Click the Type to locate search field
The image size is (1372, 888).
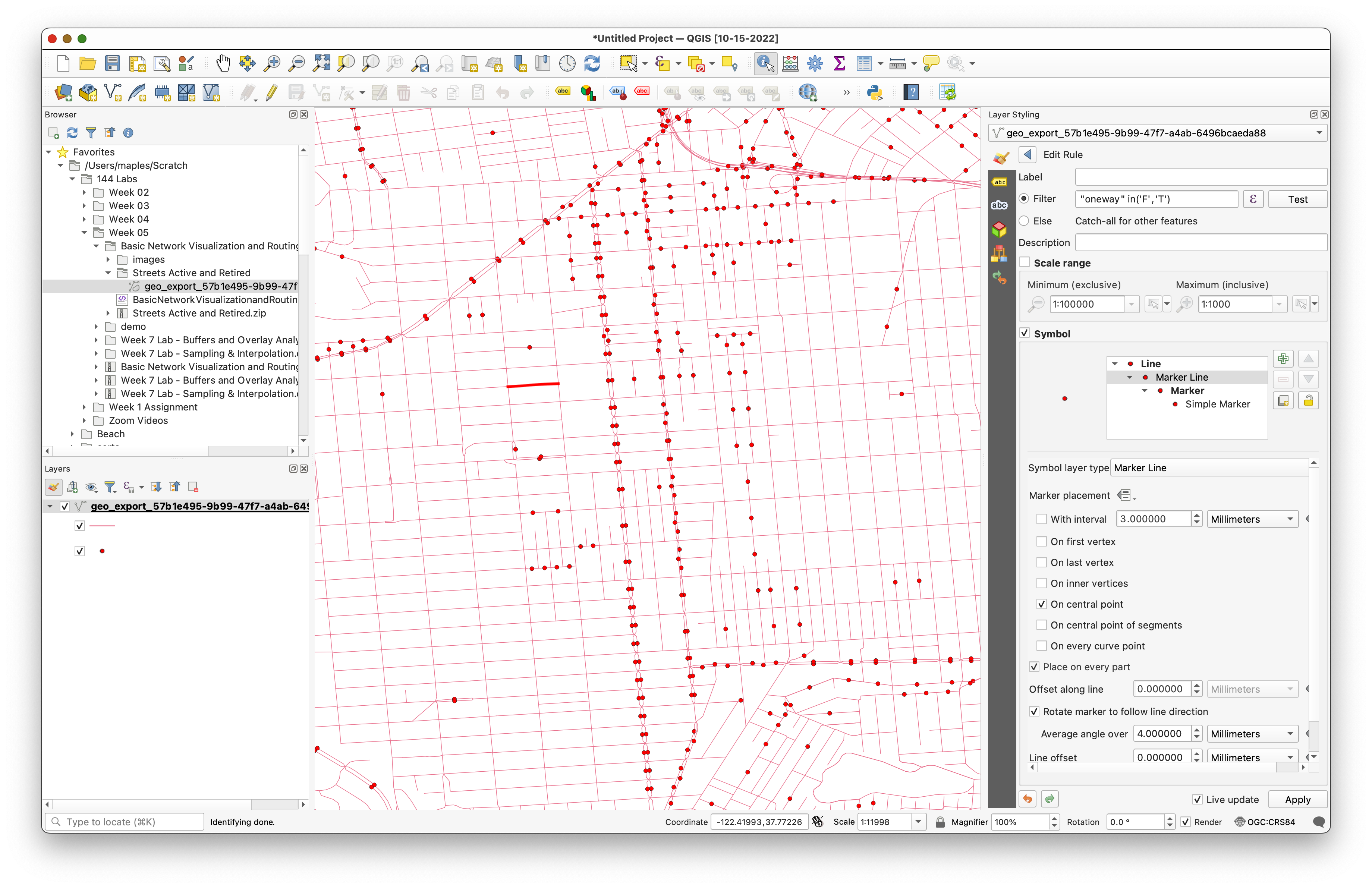pyautogui.click(x=125, y=822)
